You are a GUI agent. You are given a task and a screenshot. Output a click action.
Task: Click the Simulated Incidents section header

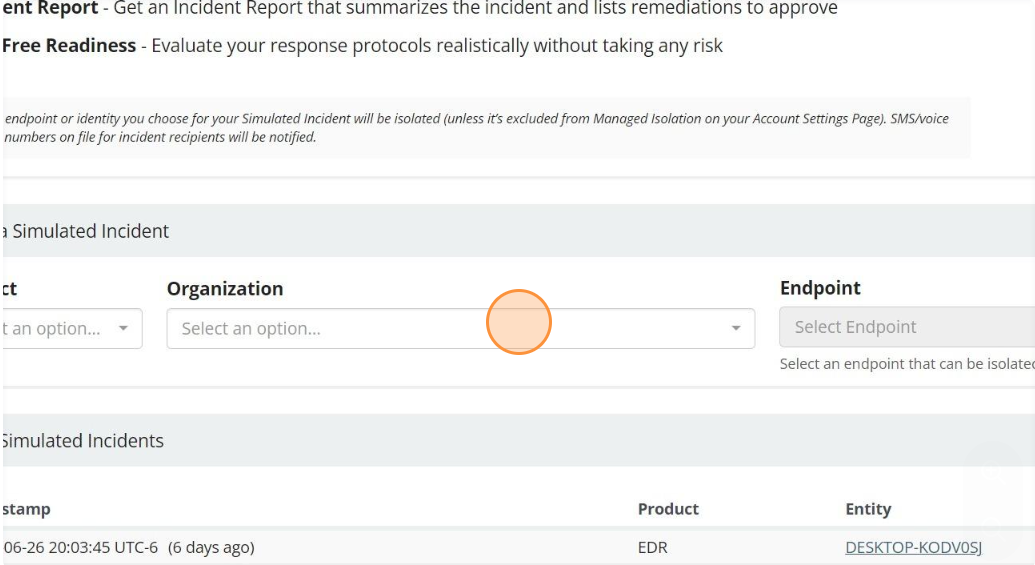coord(84,441)
